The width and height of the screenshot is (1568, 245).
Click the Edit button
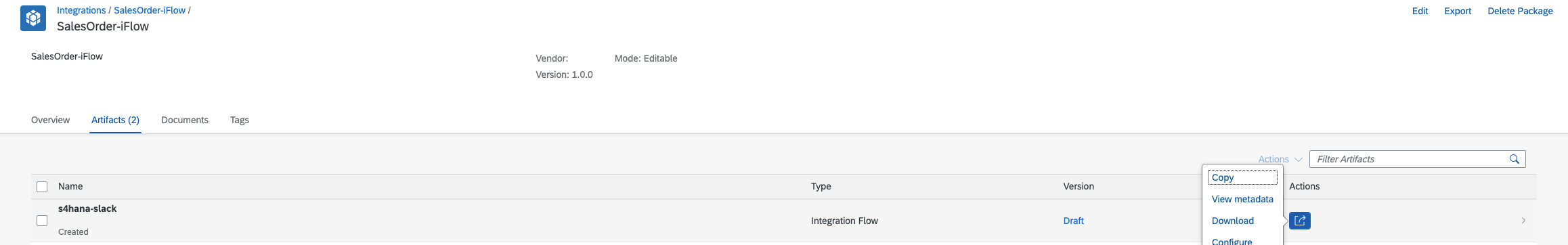1420,11
